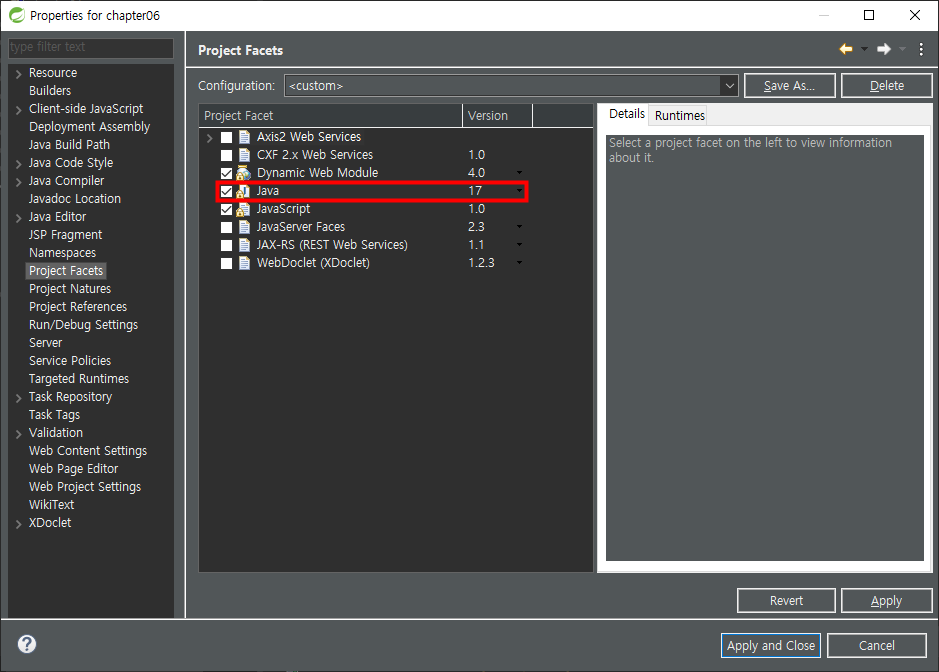
Task: Expand the Resource tree node
Action: [19, 74]
